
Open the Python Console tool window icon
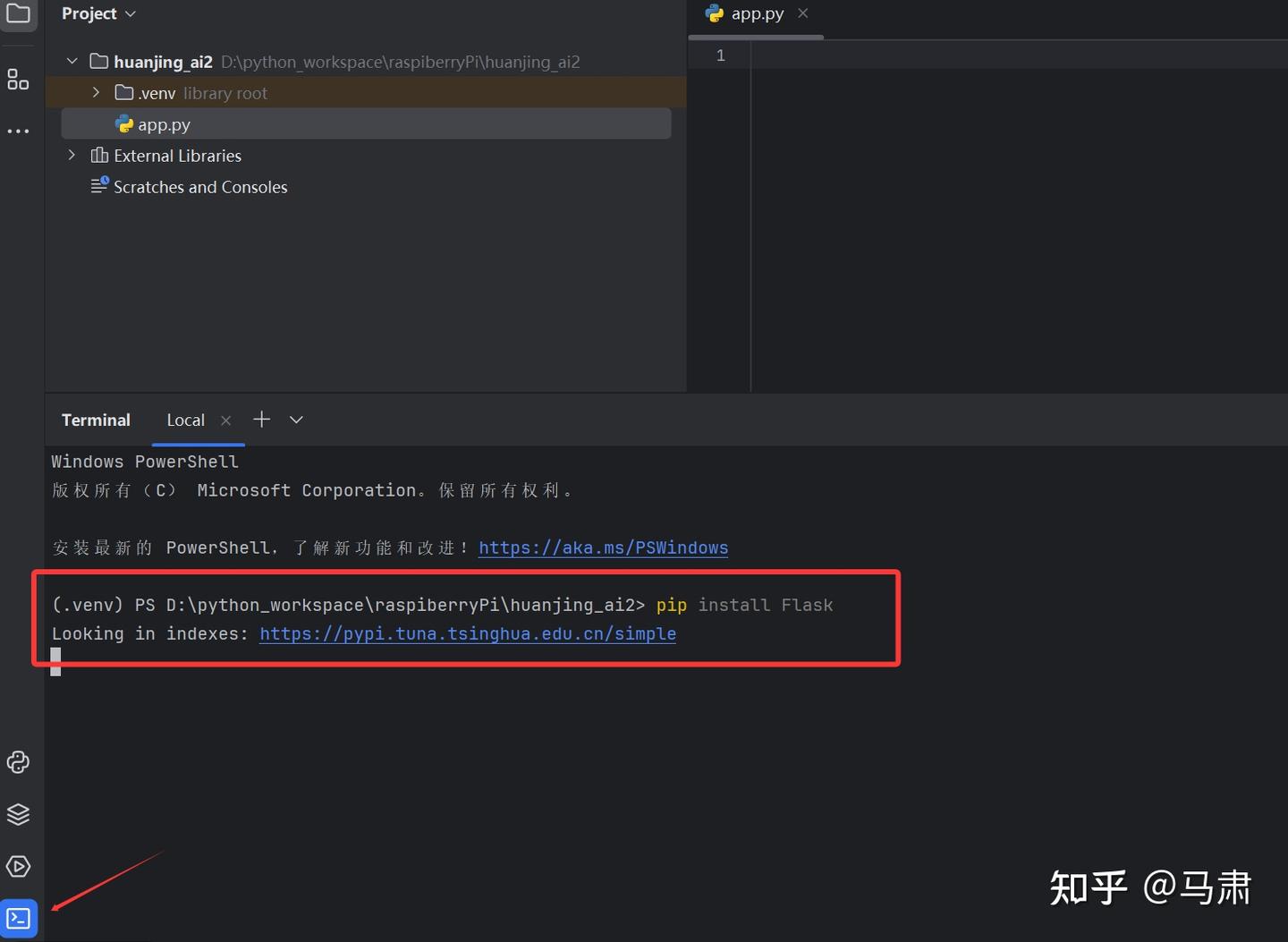click(18, 761)
